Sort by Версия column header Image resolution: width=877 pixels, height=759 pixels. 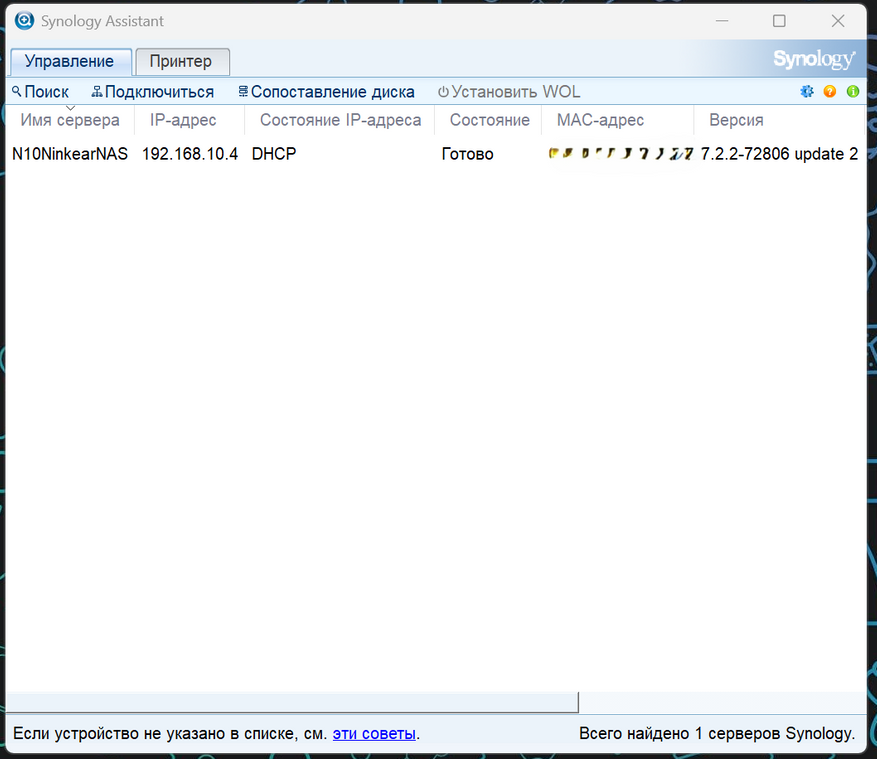(779, 120)
